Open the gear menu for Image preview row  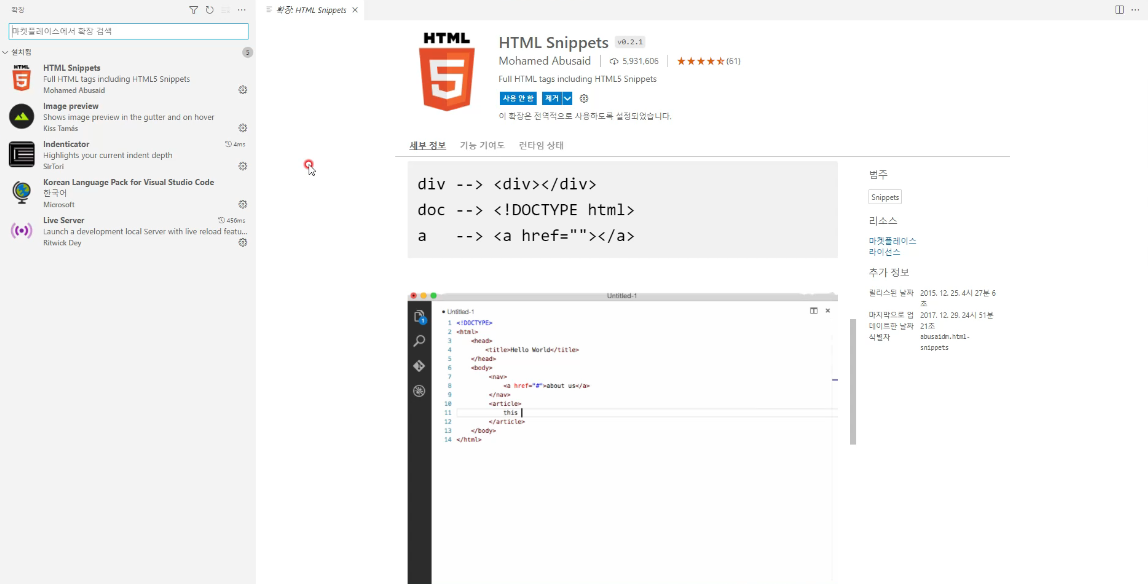click(243, 128)
